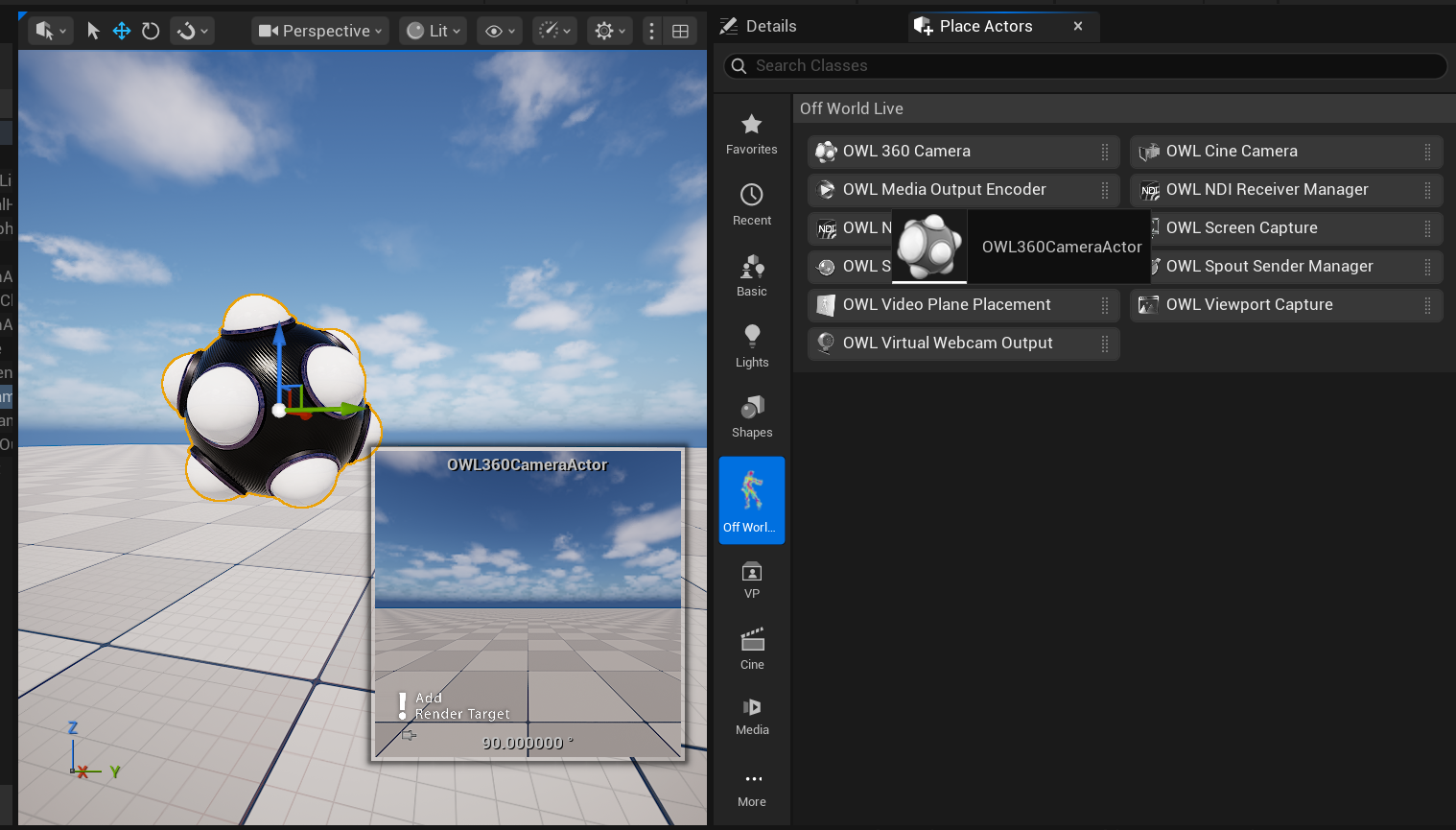
Task: Open the Lit view mode dropdown
Action: click(x=433, y=31)
